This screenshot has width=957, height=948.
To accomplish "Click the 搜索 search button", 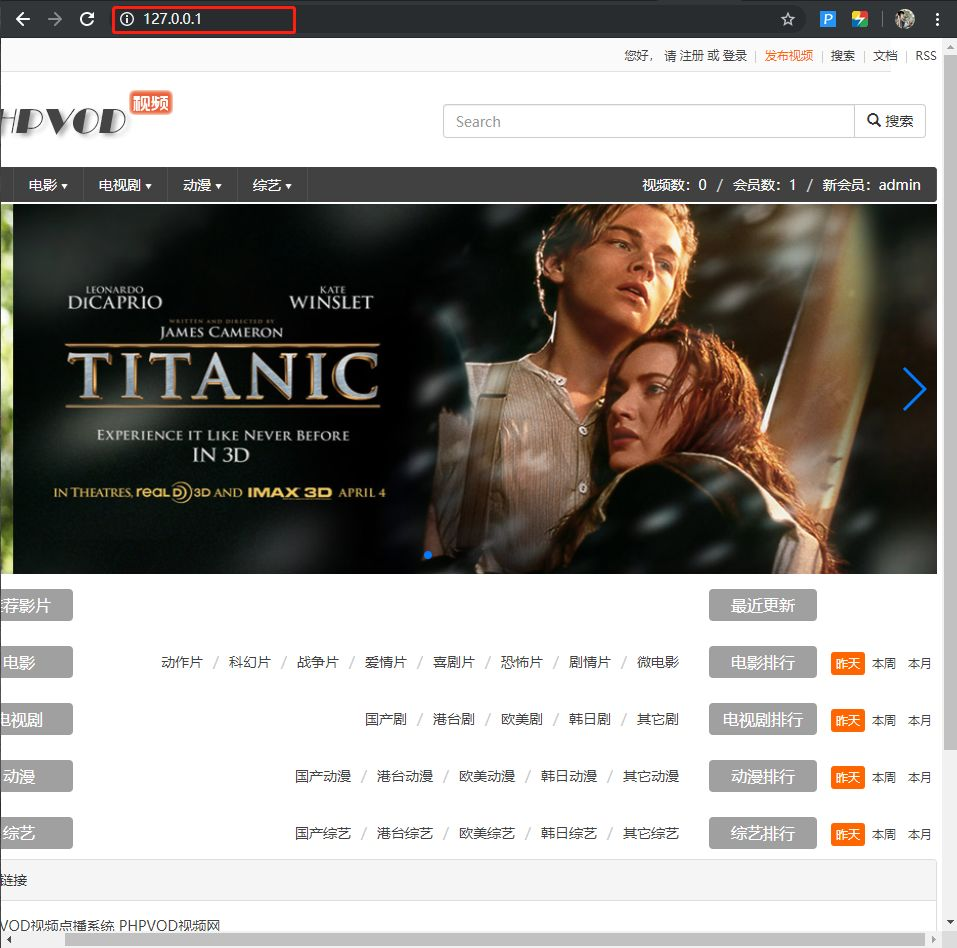I will click(x=890, y=121).
